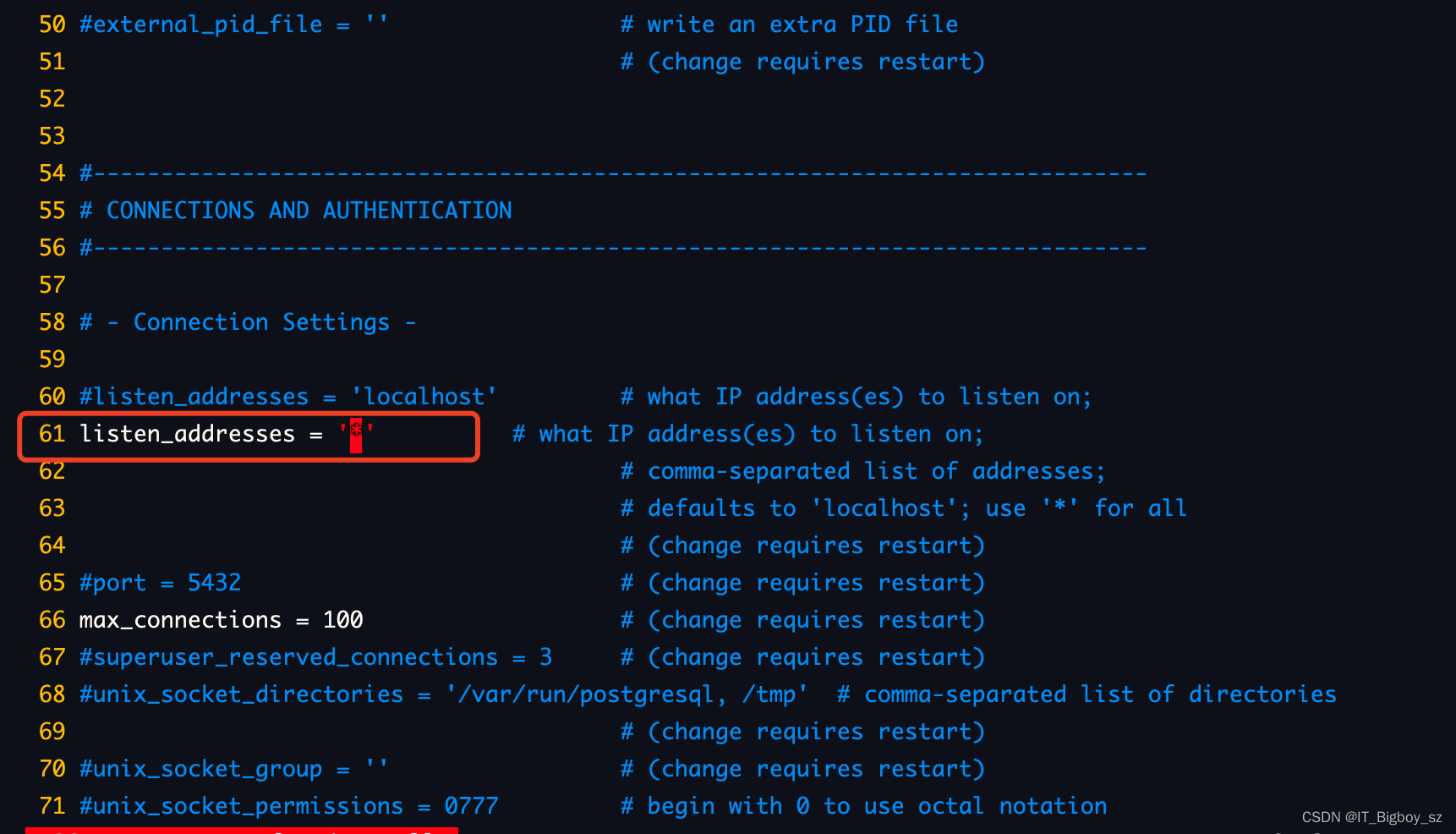Click commented '#listen_addresses' on line 60
Screen dimensions: 1456x834
tap(194, 397)
